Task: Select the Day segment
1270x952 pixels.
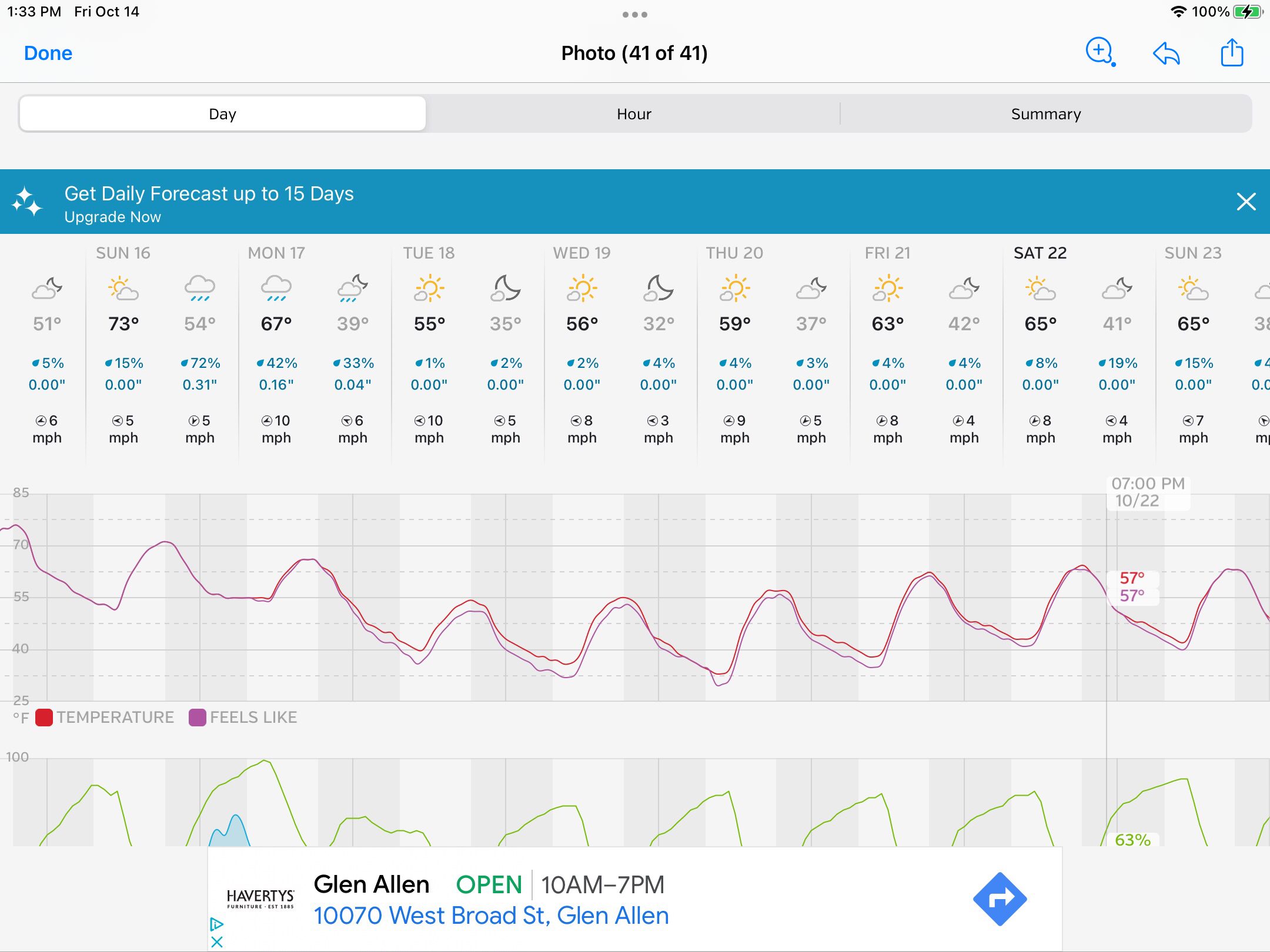Action: pos(222,114)
